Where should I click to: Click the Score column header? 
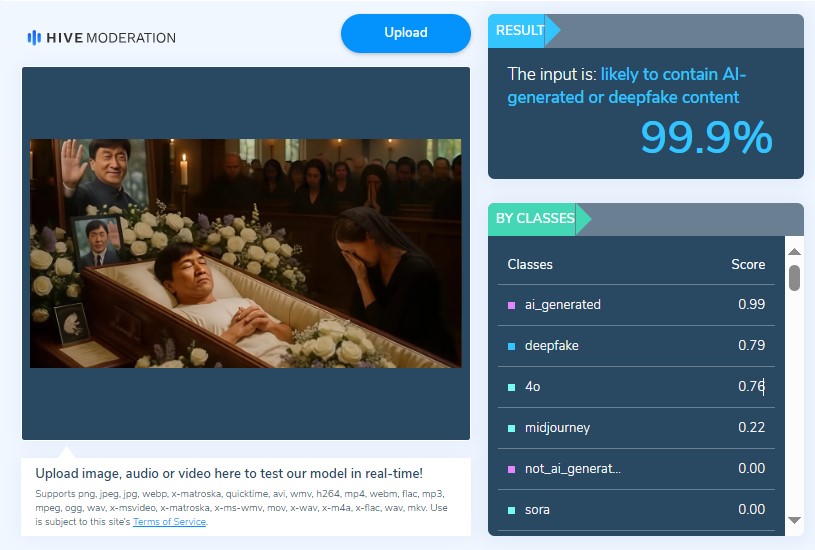(747, 265)
